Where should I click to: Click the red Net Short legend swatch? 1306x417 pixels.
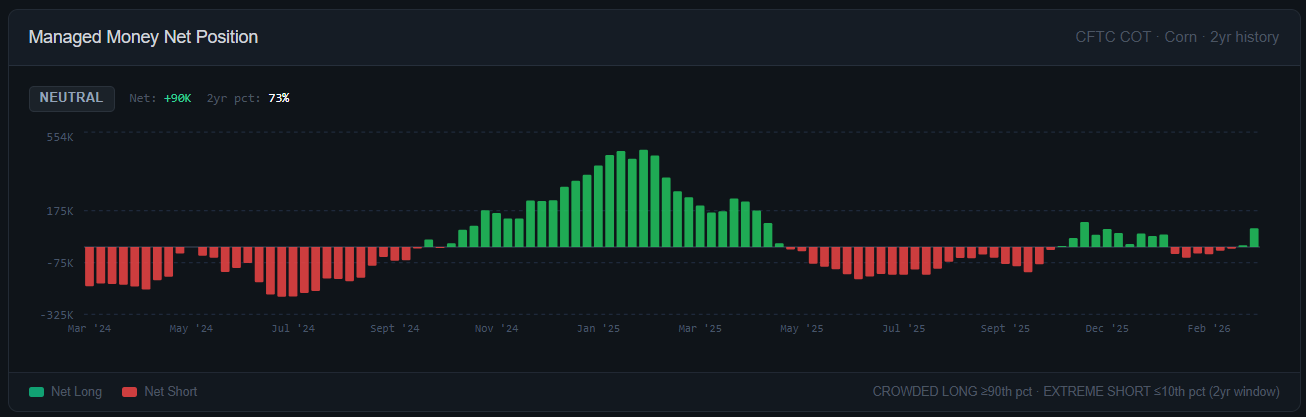128,392
